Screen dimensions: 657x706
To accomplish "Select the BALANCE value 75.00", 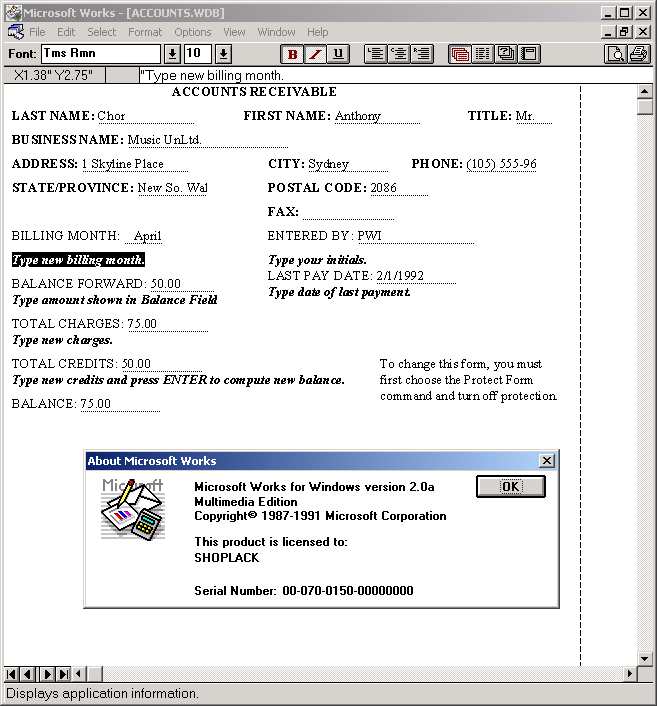I will tap(120, 404).
